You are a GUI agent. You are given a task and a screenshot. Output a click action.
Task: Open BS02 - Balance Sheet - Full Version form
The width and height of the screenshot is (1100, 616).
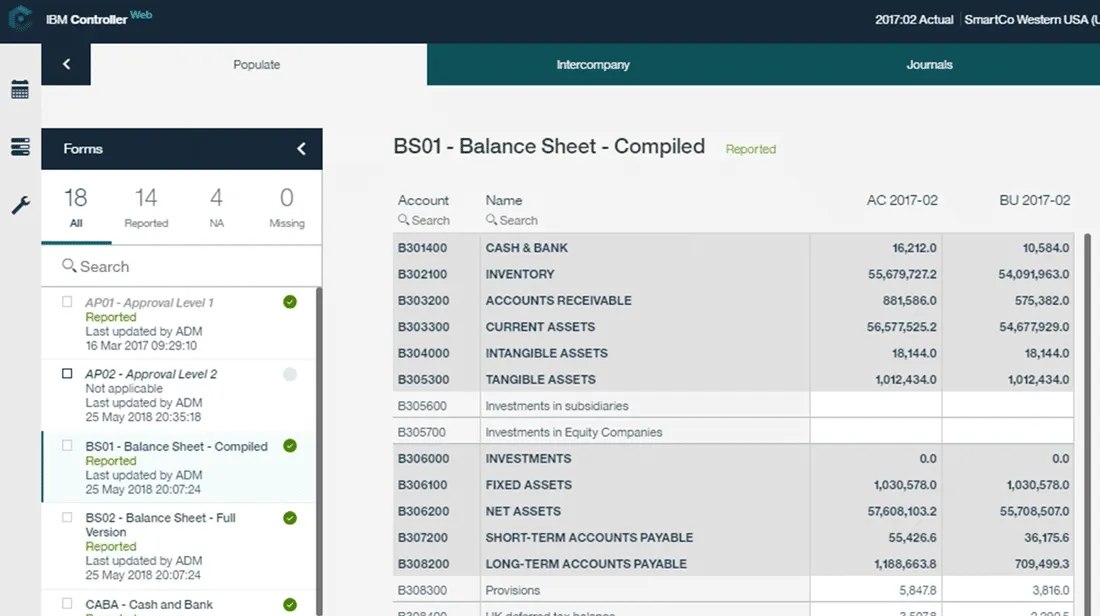click(161, 525)
